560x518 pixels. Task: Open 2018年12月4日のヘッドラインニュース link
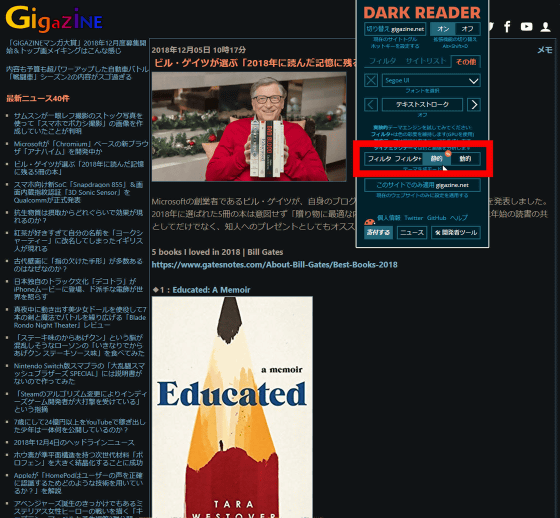click(74, 443)
